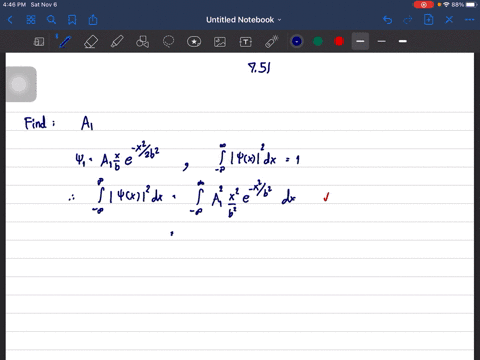Bookmark the current page
Viewport: 480px width, 360px height.
[72, 20]
